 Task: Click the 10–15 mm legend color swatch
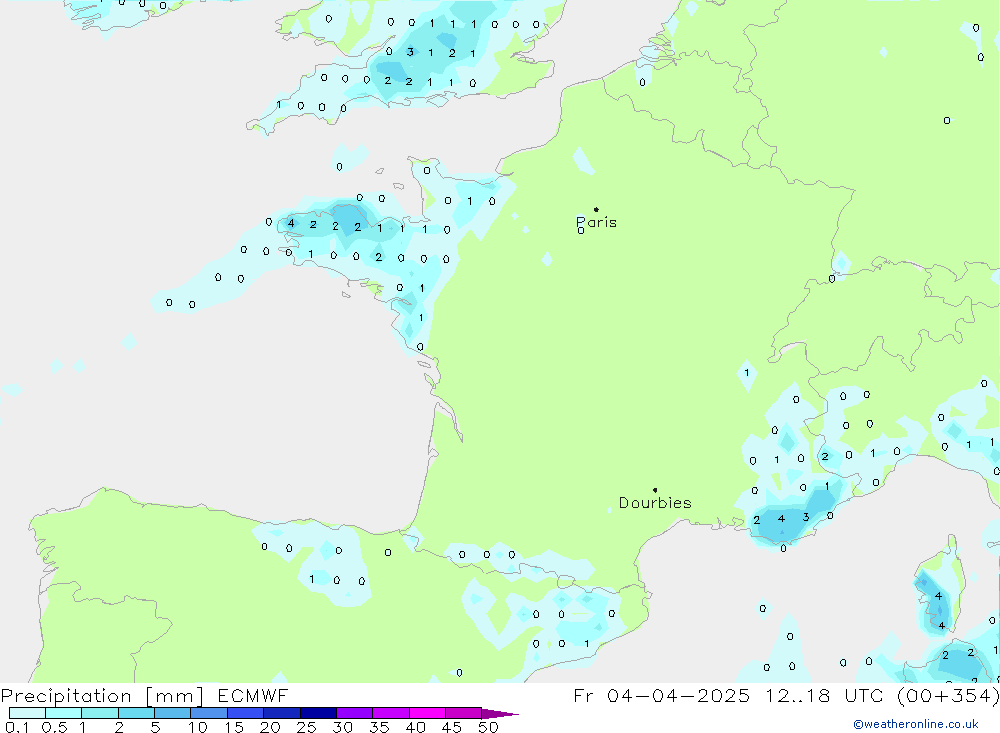pos(209,713)
